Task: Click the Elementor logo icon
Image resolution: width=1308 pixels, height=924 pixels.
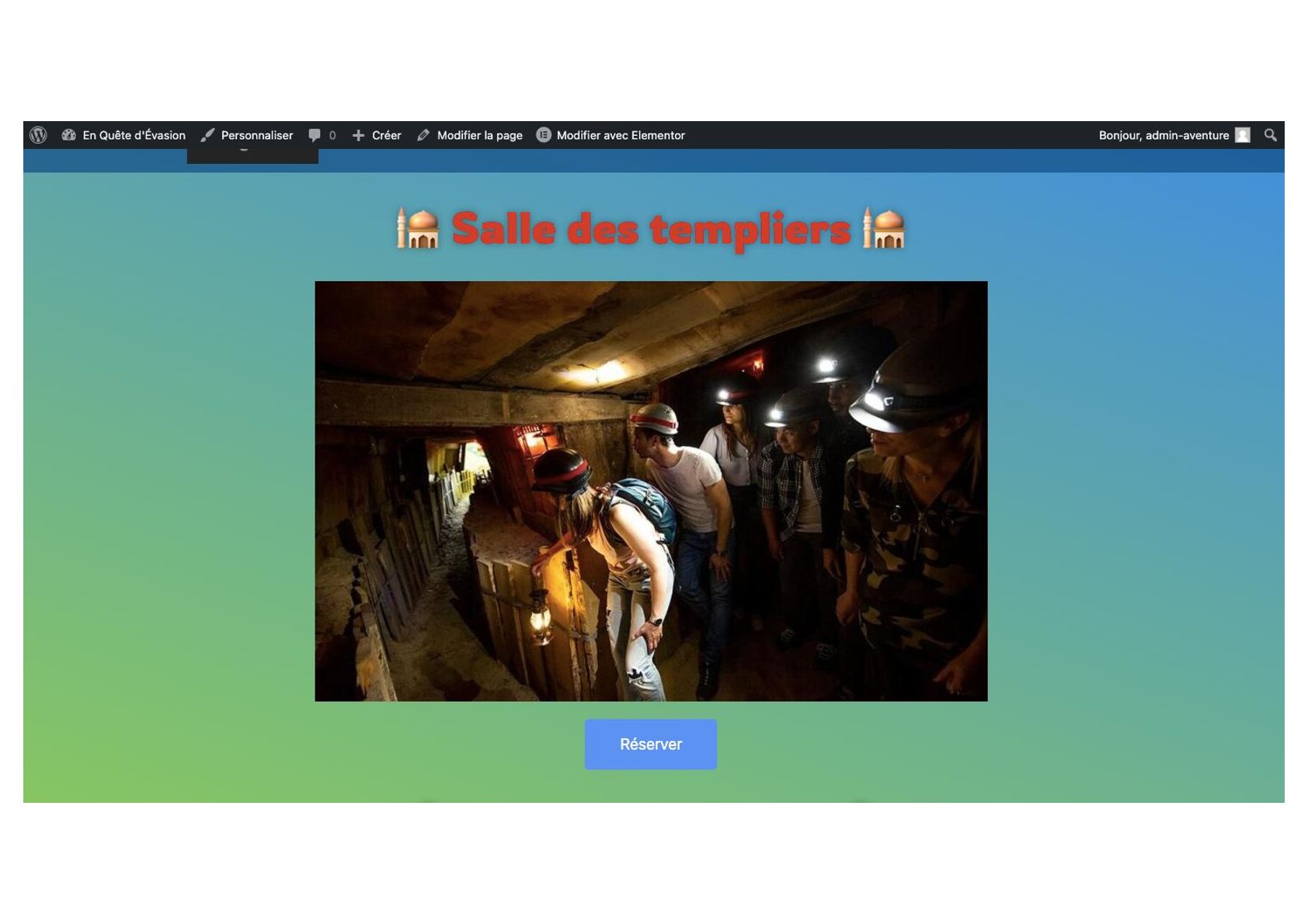Action: click(x=544, y=135)
